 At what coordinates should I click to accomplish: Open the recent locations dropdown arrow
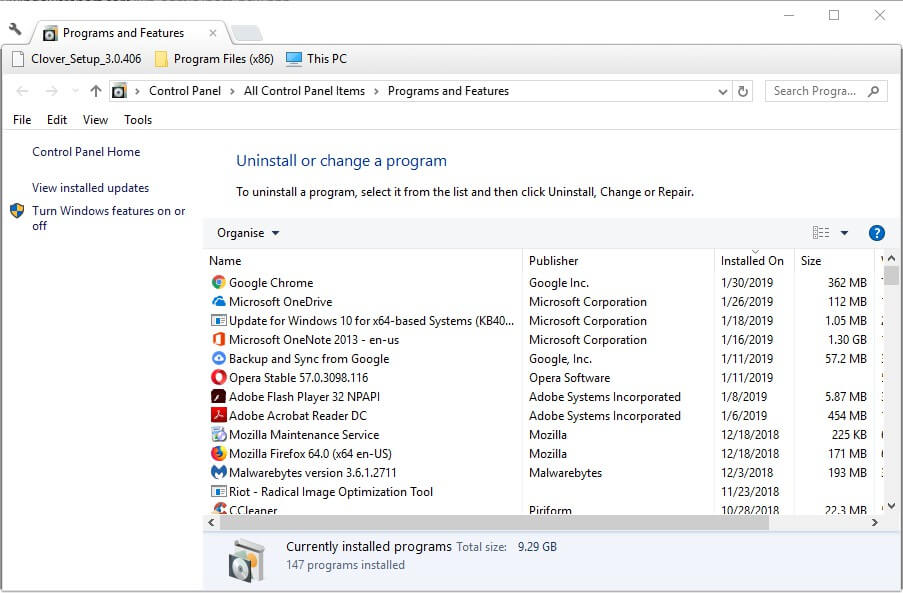pyautogui.click(x=75, y=91)
